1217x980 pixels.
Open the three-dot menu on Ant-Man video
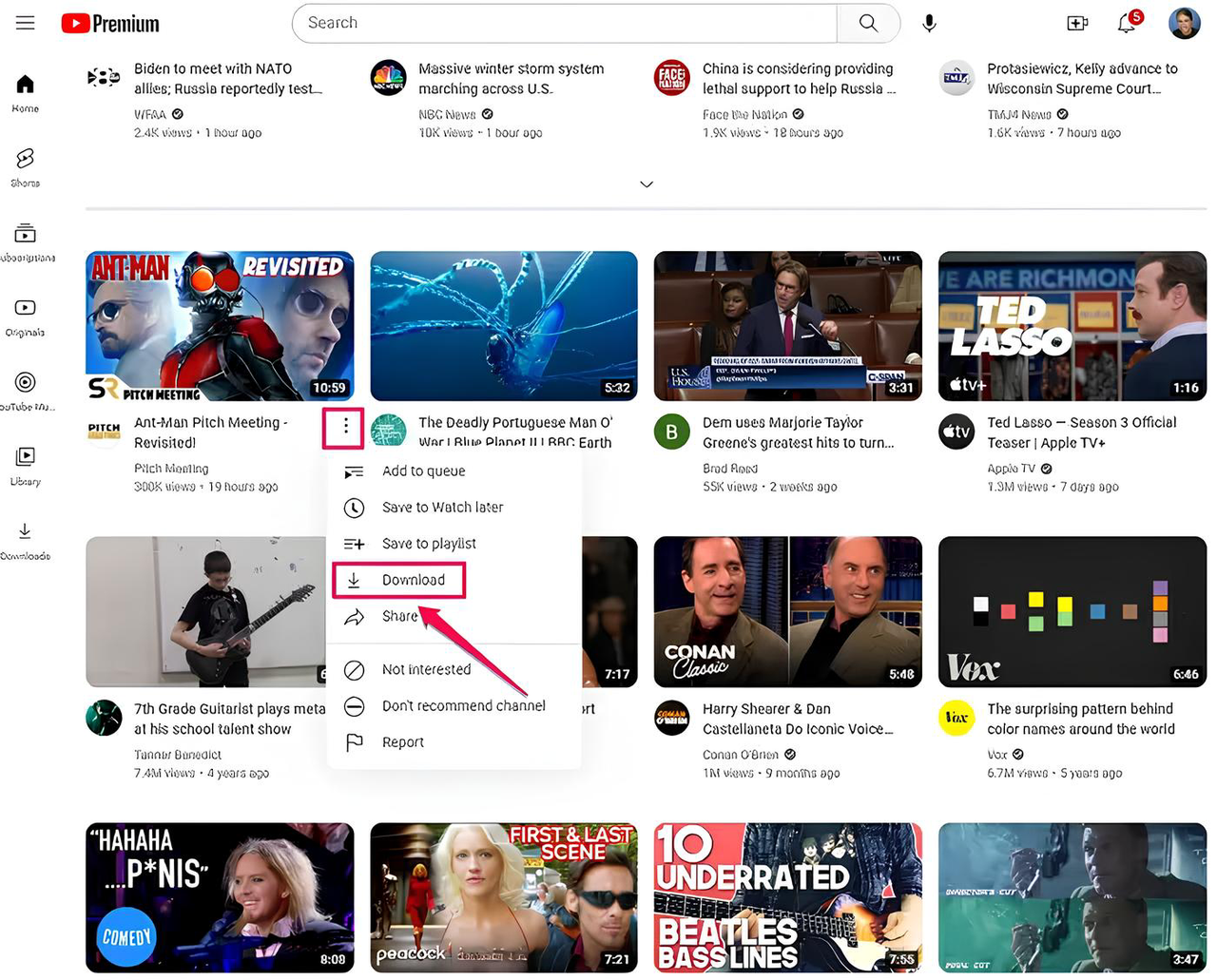[x=343, y=429]
